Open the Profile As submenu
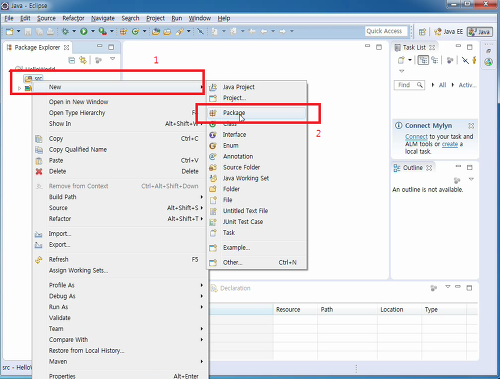The width and height of the screenshot is (500, 379). pos(120,285)
